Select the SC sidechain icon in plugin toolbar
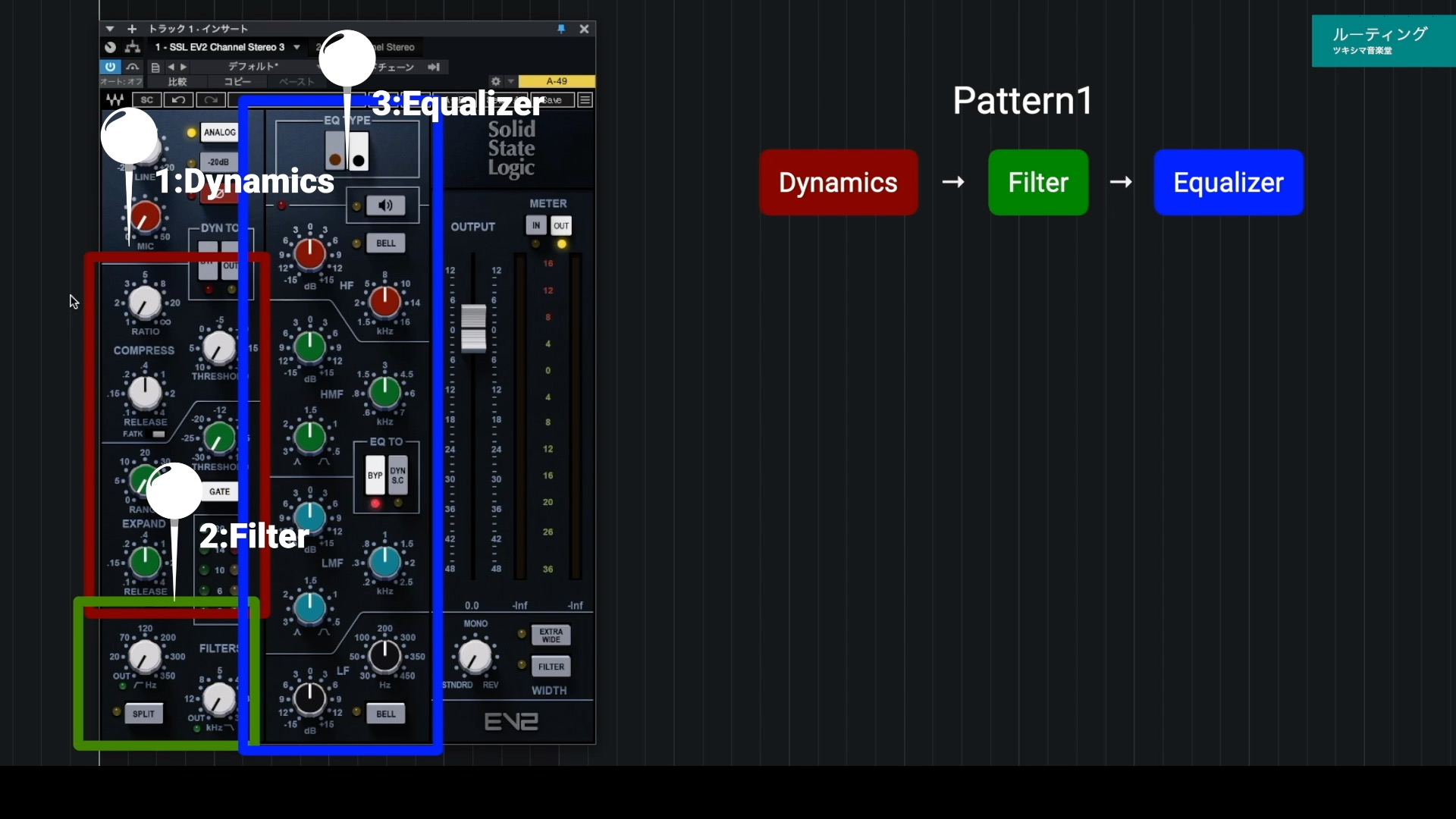Screen dimensions: 1456x819 pyautogui.click(x=147, y=100)
